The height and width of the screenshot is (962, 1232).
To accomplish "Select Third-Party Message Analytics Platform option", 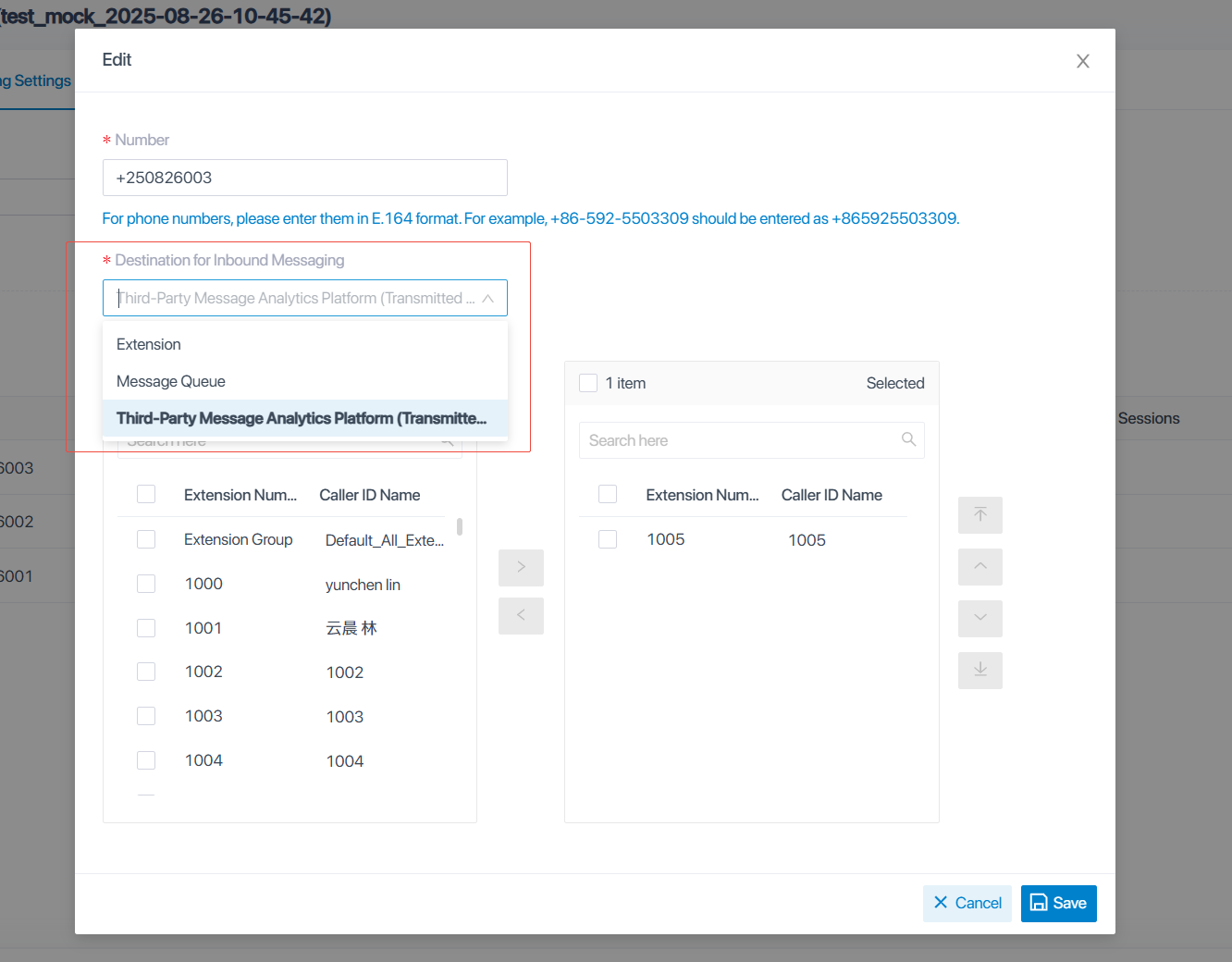I will click(x=302, y=418).
